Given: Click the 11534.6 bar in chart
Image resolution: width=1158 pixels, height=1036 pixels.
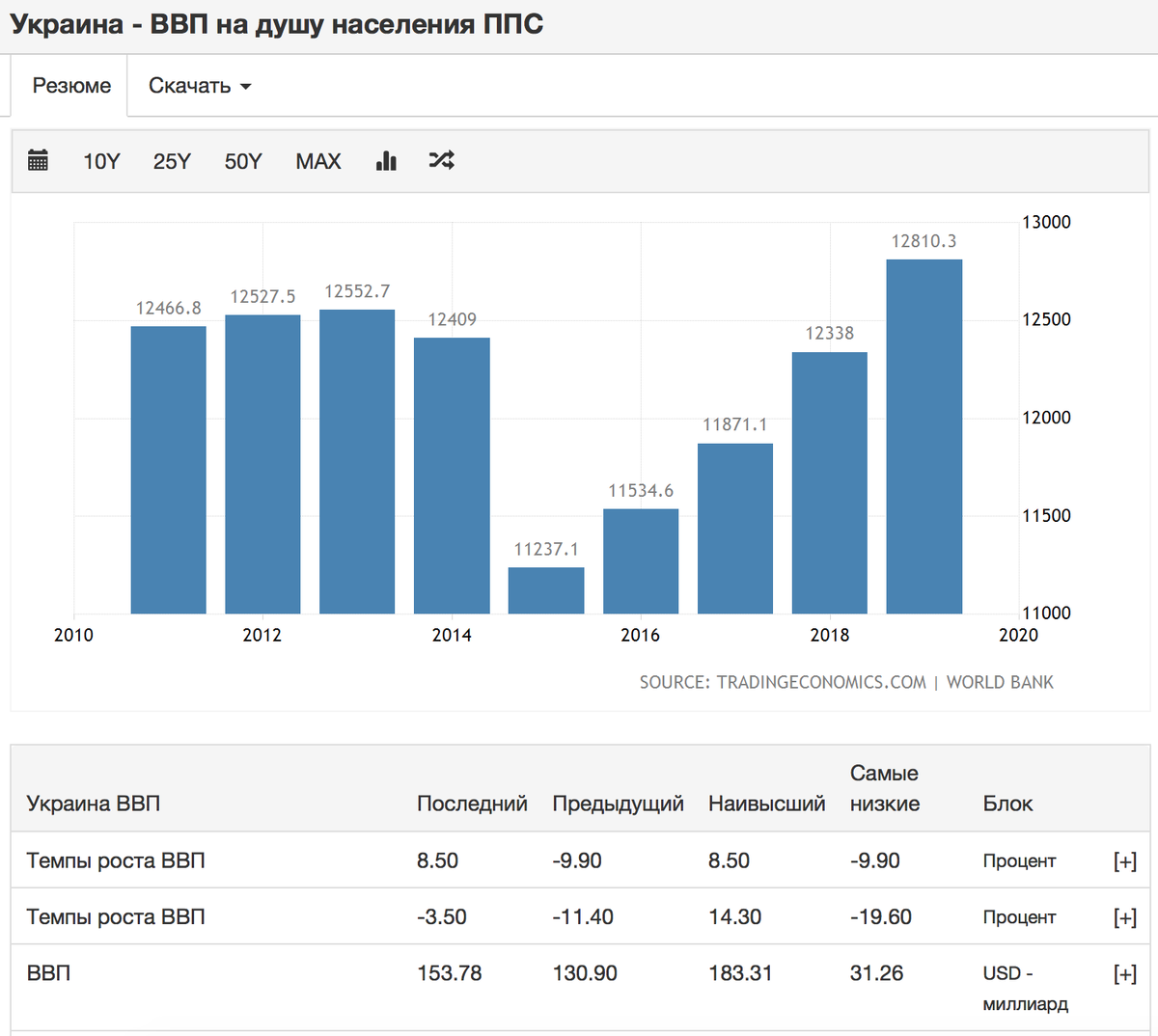Looking at the screenshot, I should coord(641,561).
